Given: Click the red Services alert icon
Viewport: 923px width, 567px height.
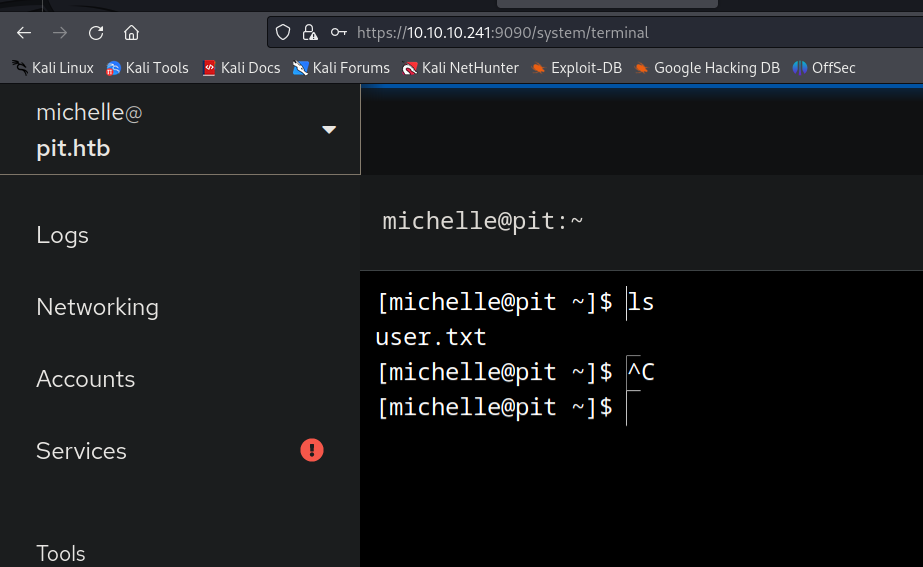Looking at the screenshot, I should [312, 451].
